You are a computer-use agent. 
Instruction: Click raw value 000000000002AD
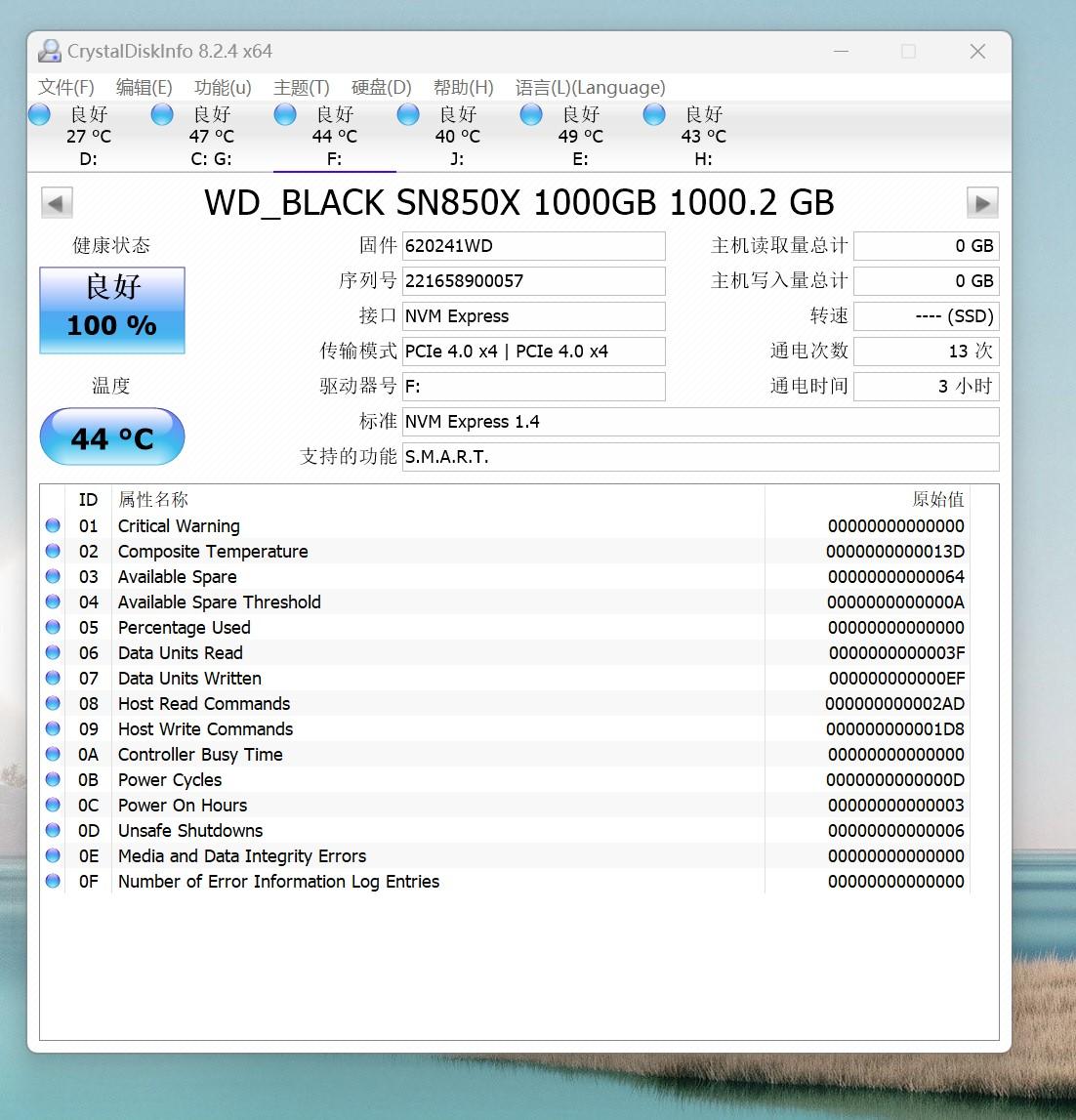(x=894, y=704)
